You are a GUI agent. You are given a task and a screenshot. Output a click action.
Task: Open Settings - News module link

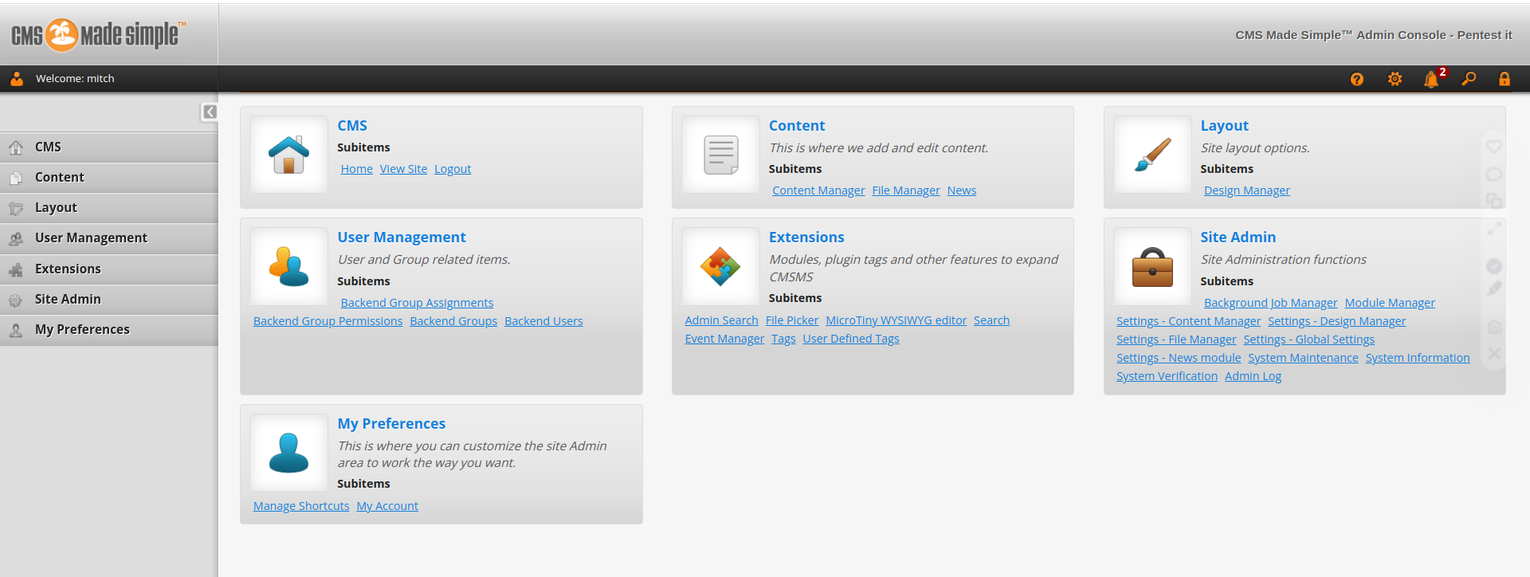(1178, 358)
